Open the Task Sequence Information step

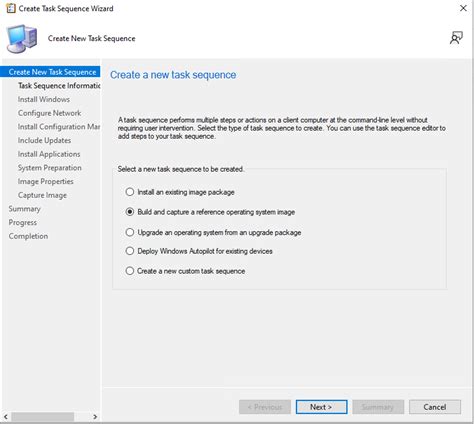(59, 86)
